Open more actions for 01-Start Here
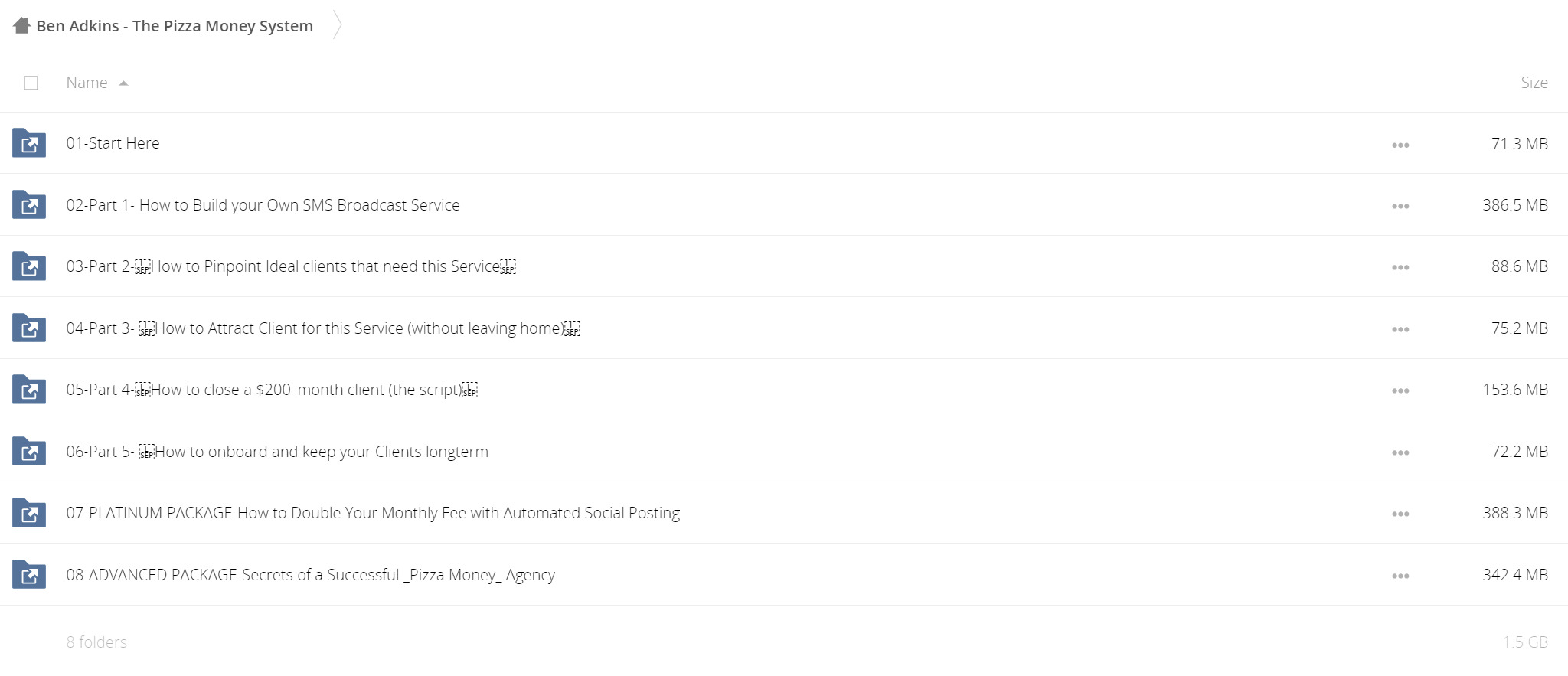The width and height of the screenshot is (1568, 676). [1400, 145]
